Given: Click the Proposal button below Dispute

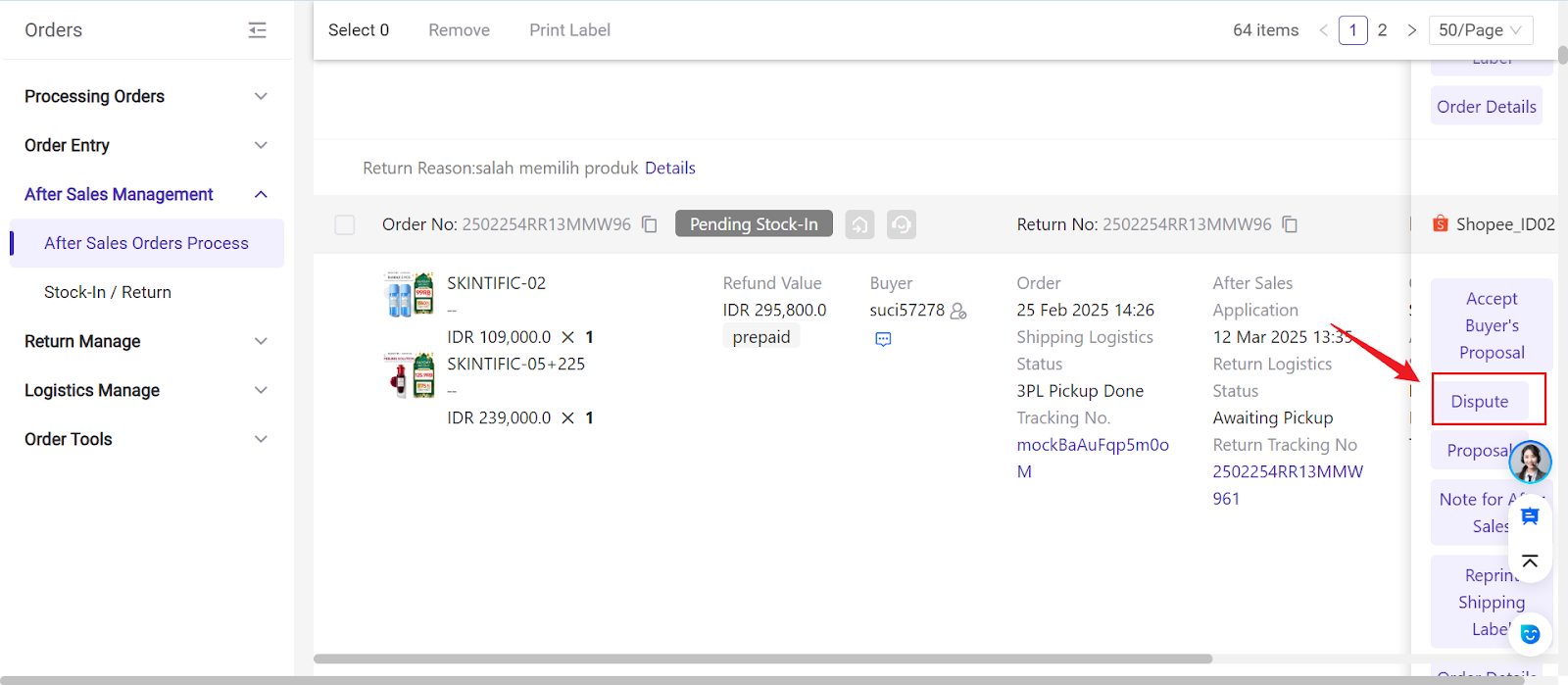Looking at the screenshot, I should pos(1480,451).
